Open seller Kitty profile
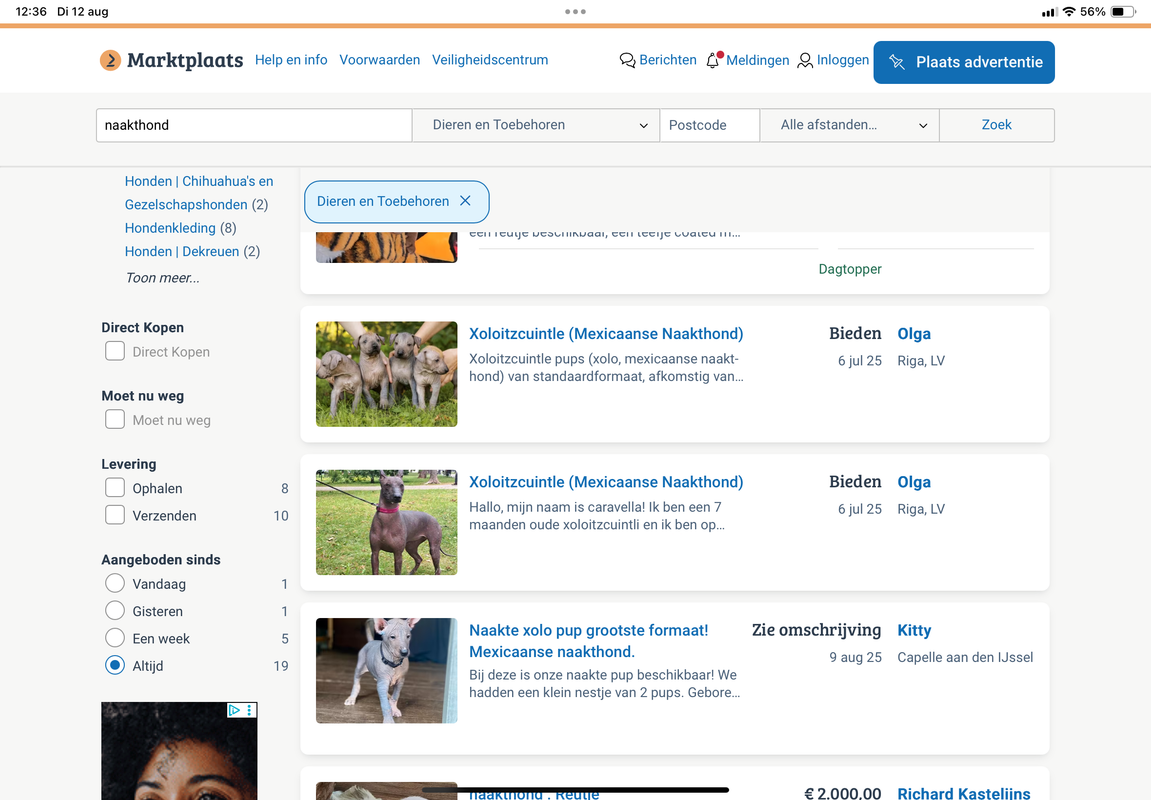 (914, 630)
